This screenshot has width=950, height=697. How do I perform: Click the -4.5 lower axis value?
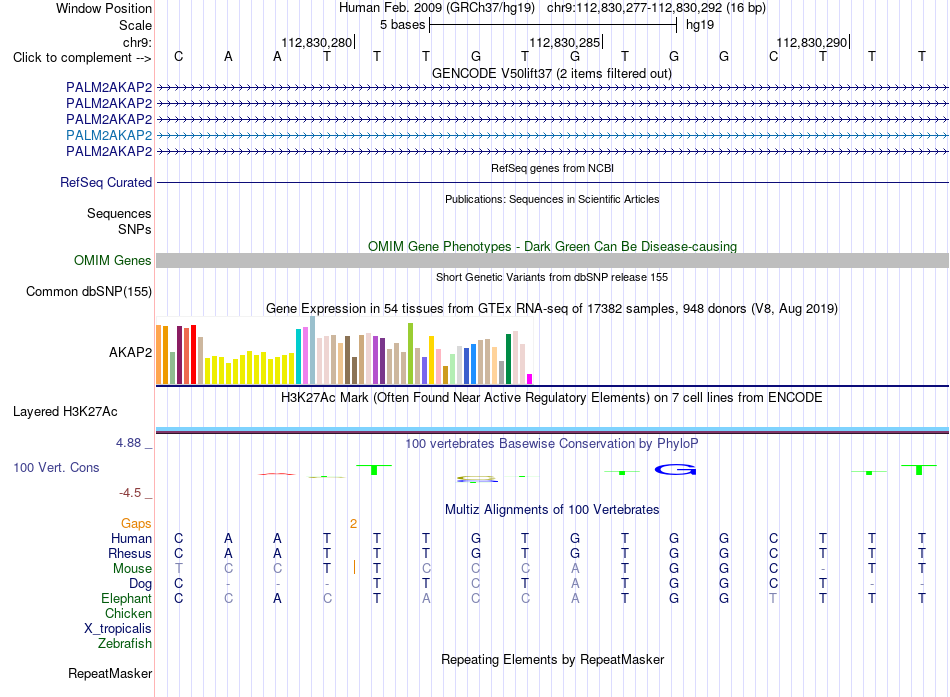(130, 493)
